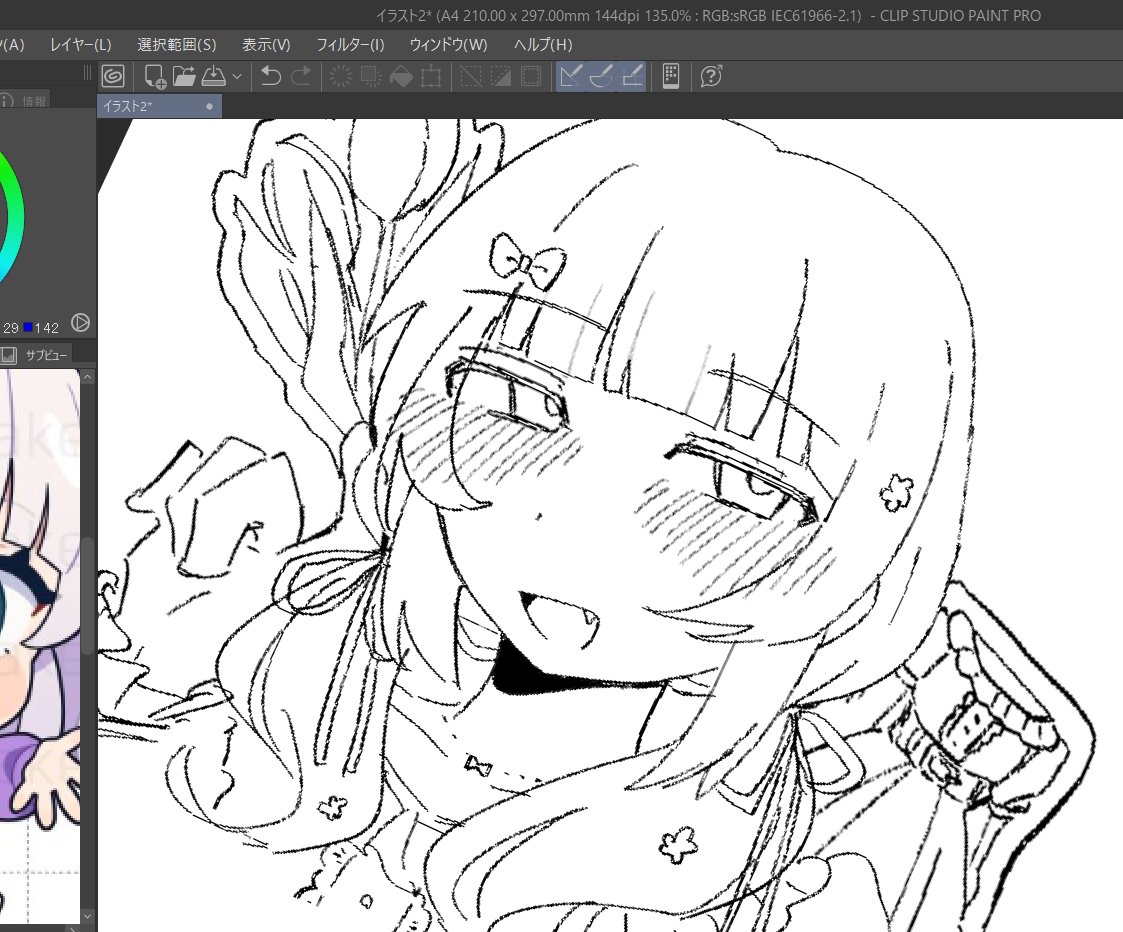Screen dimensions: 1123x932
Task: Open the 選択範囲(S) menu
Action: click(177, 44)
